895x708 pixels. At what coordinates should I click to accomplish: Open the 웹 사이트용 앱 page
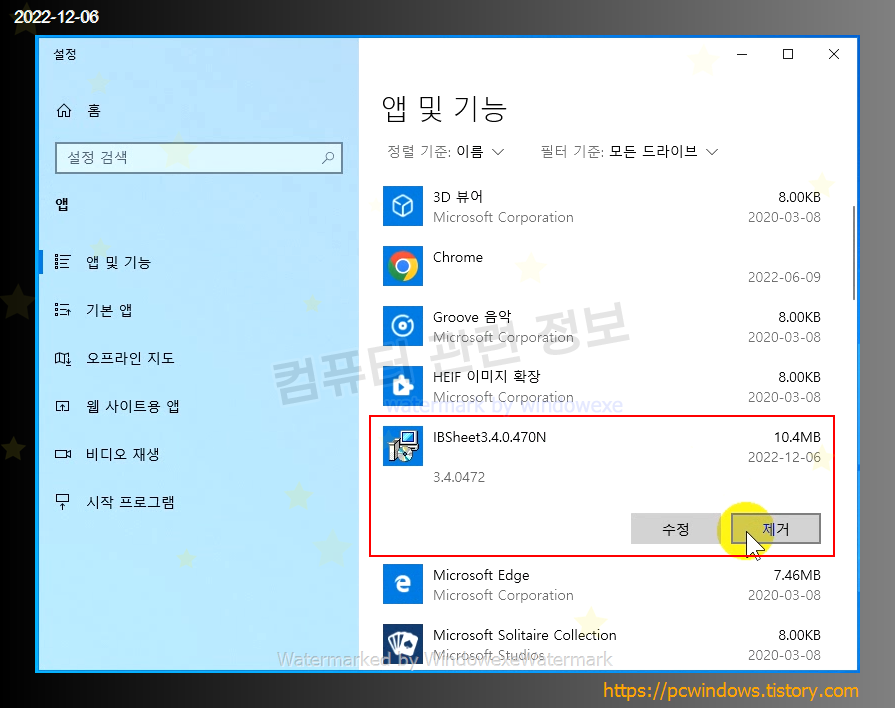[x=132, y=406]
